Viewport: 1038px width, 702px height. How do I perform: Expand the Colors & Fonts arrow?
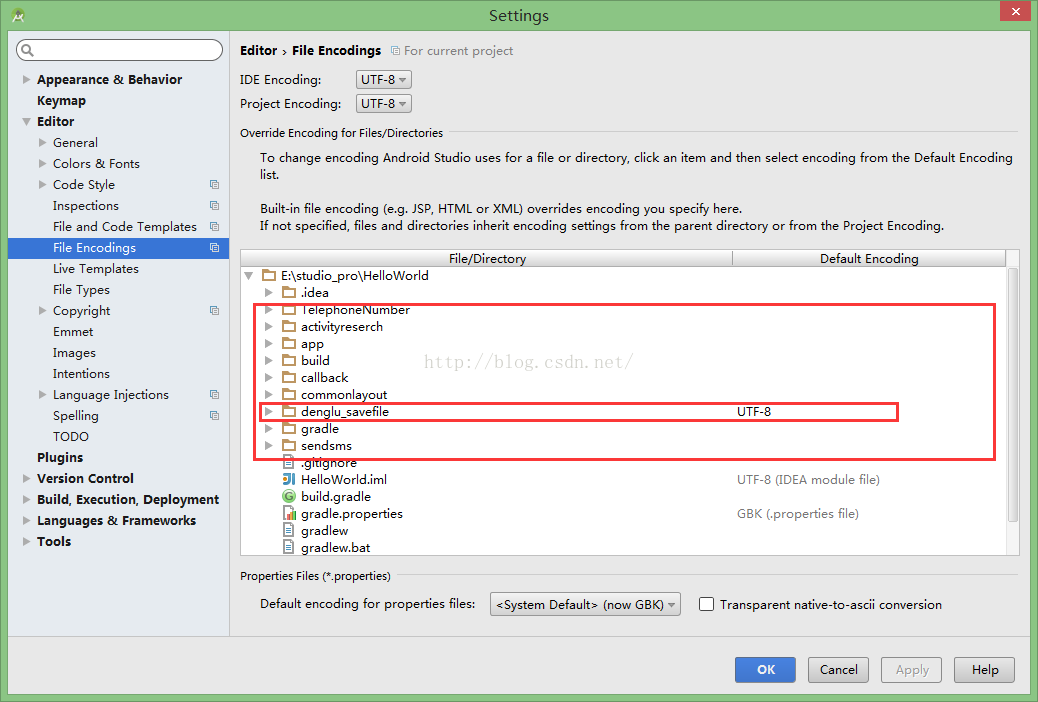[42, 164]
